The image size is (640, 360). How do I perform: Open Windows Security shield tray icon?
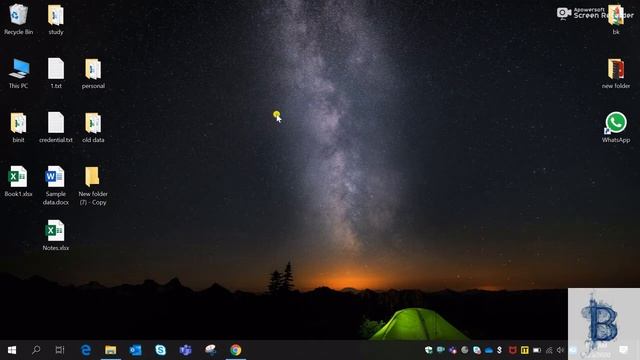pyautogui.click(x=429, y=350)
